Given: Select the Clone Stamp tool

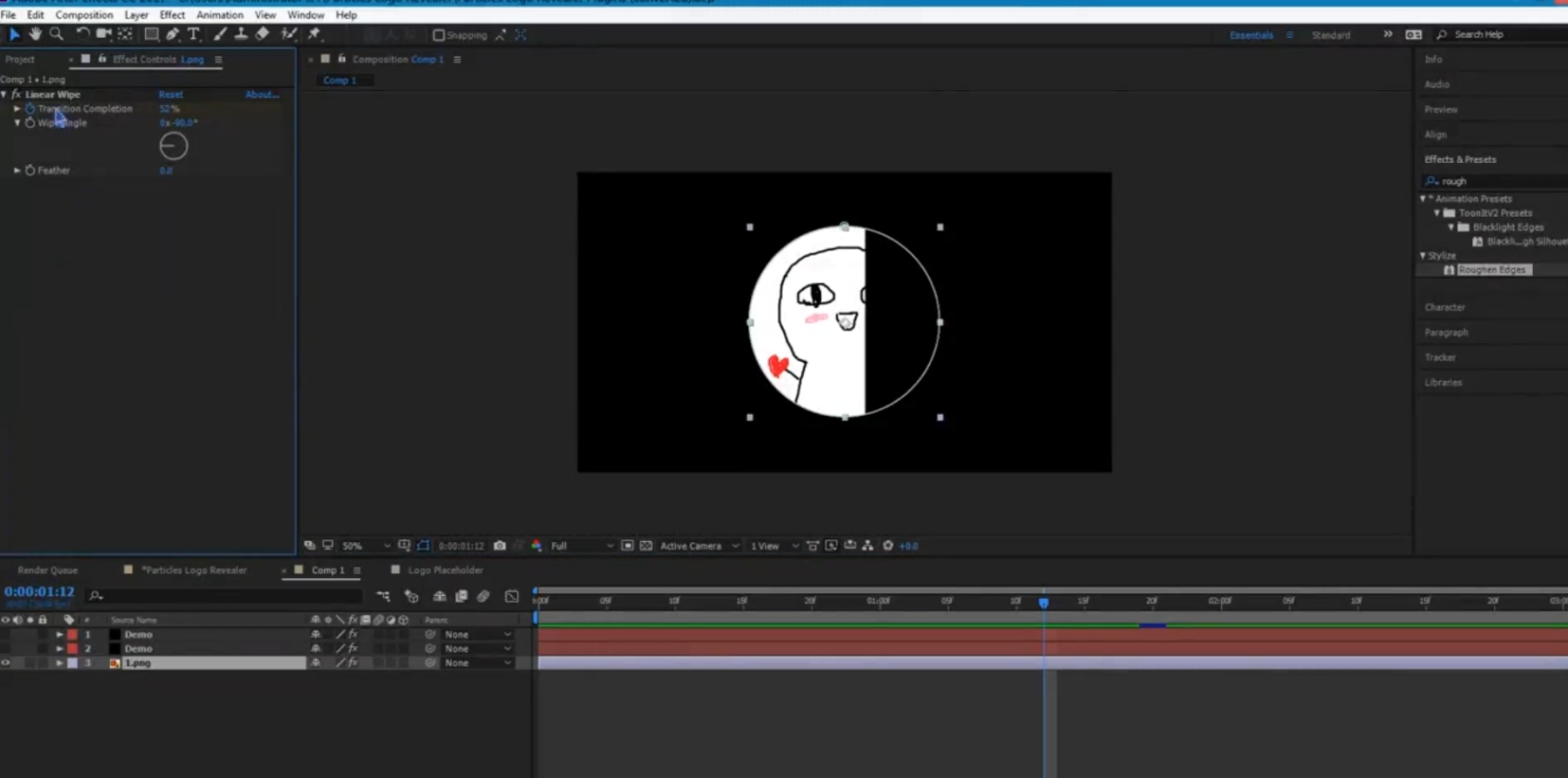Looking at the screenshot, I should 241,34.
